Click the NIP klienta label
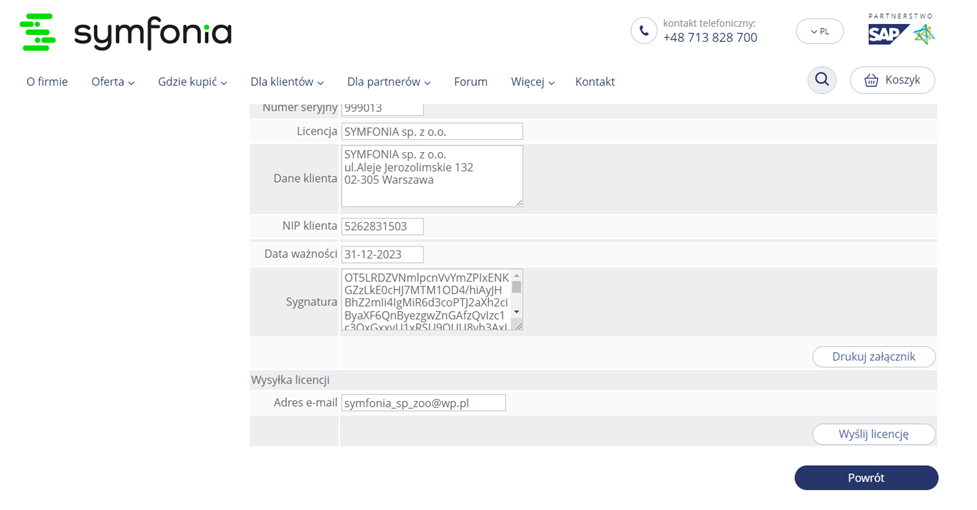 (x=310, y=226)
